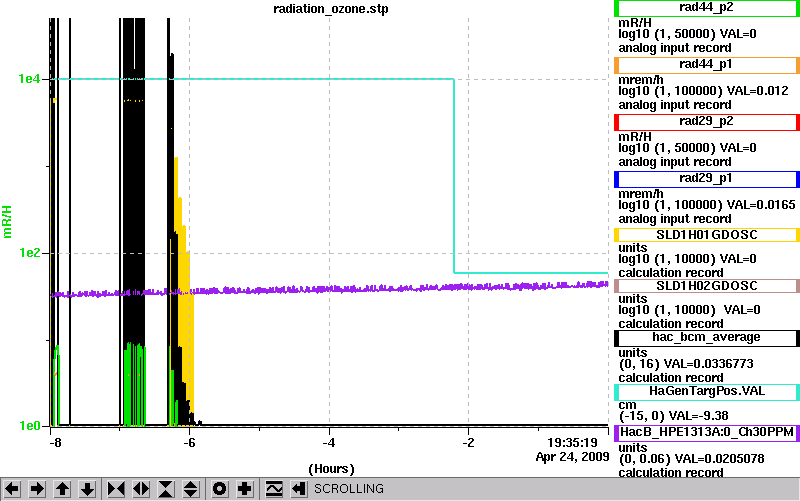
Task: Click the VAL=0.0205078 value for Ch30PPM
Action: click(x=719, y=459)
